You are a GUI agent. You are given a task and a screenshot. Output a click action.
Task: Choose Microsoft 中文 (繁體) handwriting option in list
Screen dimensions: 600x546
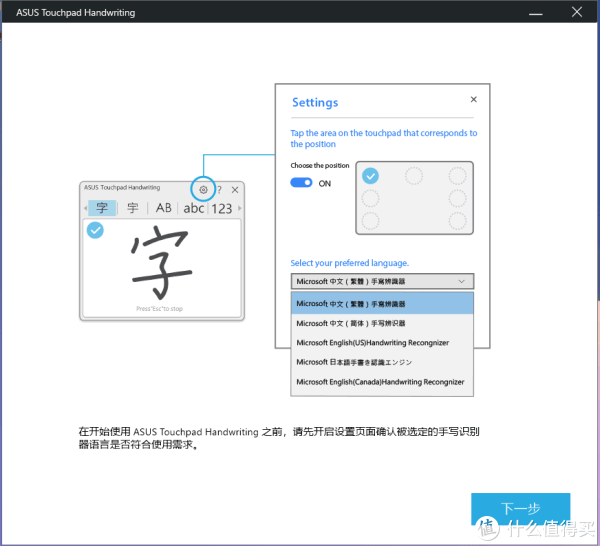pos(382,303)
